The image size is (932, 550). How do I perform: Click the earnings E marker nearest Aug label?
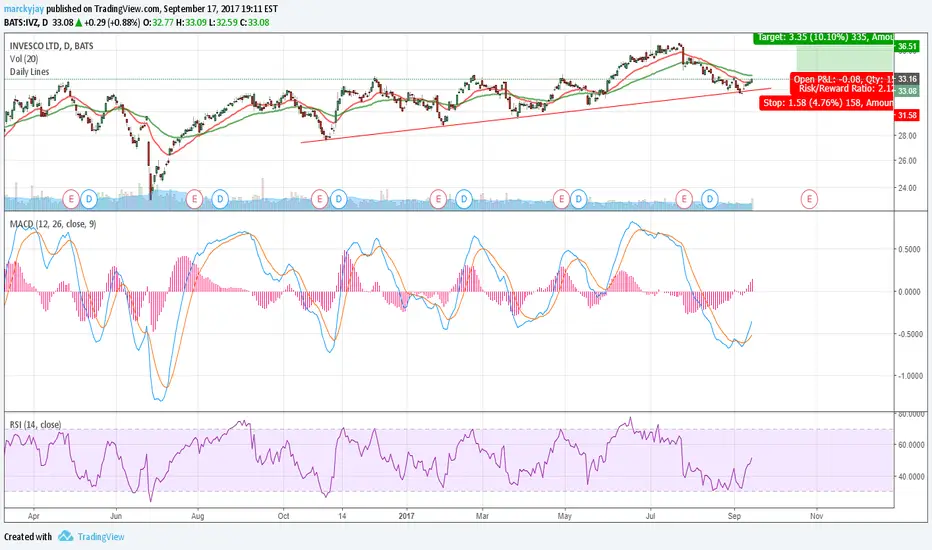pos(194,199)
